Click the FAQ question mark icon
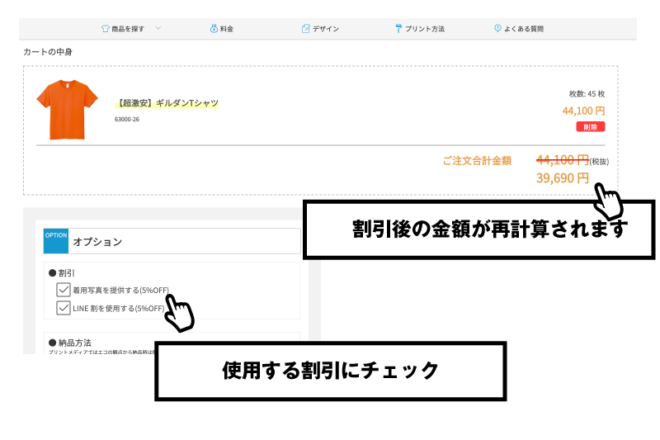This screenshot has height=440, width=660. (497, 29)
